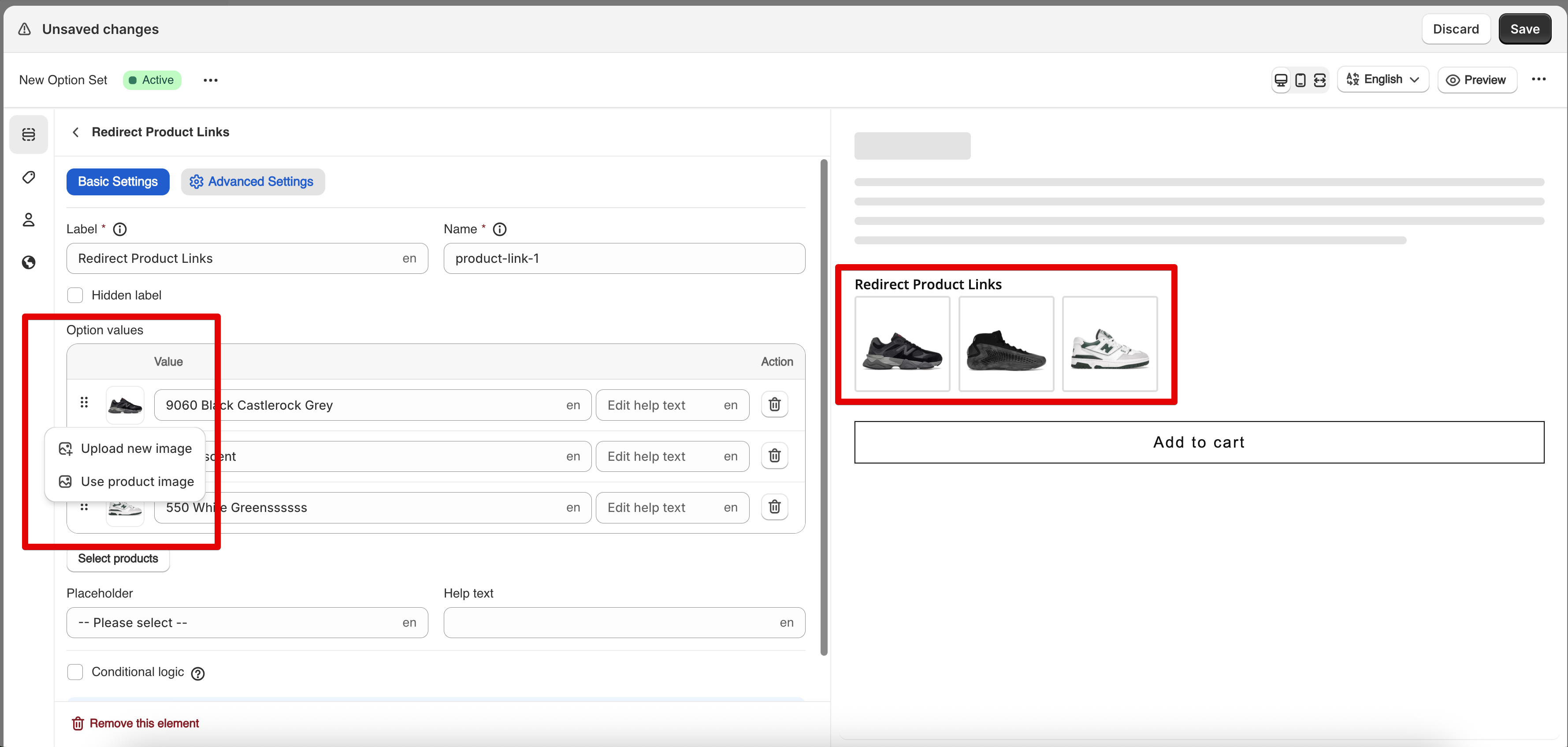This screenshot has height=747, width=1568.
Task: Delete the 550 White Green option row
Action: pyautogui.click(x=774, y=507)
